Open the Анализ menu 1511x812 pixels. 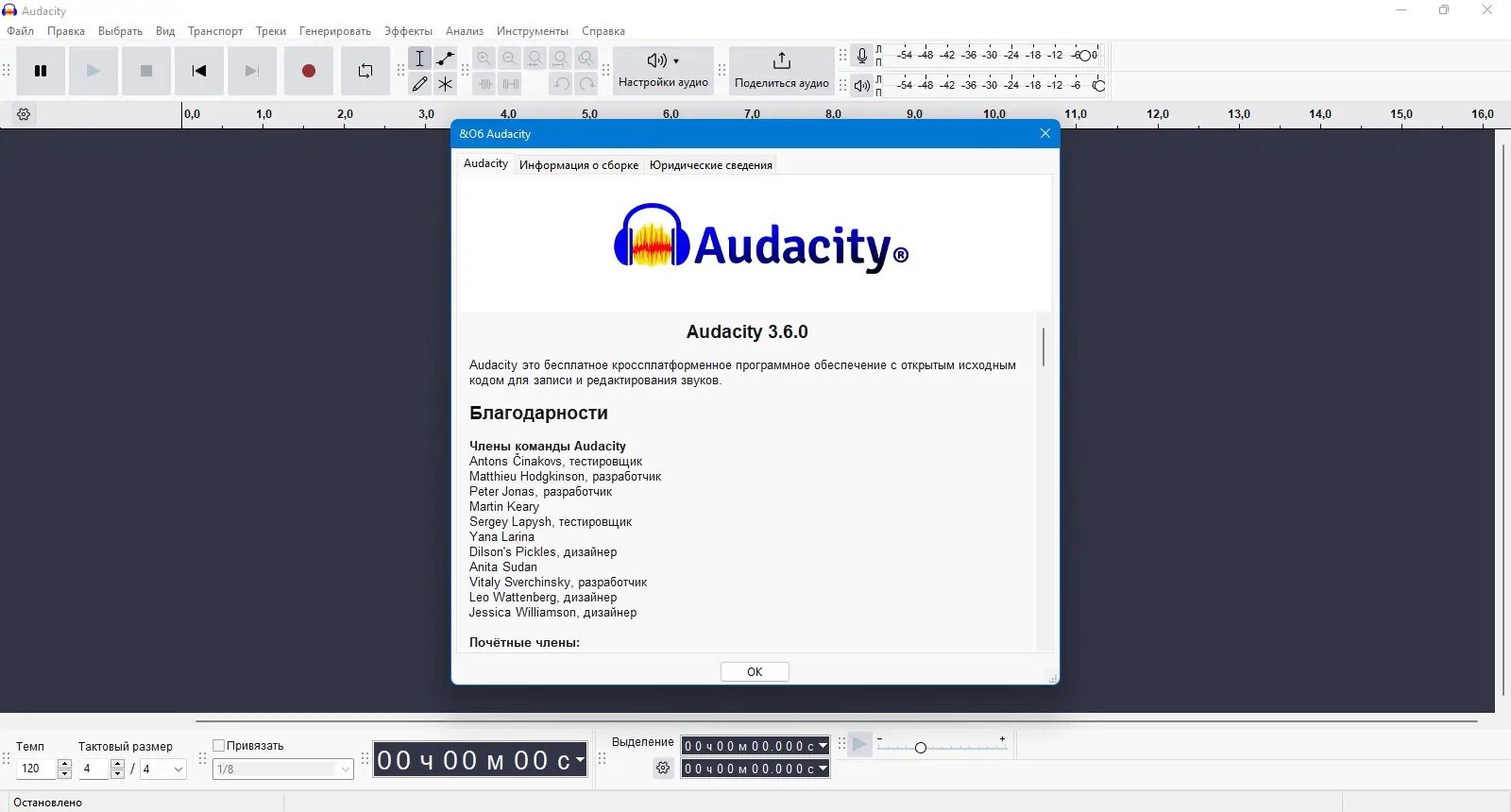tap(465, 31)
